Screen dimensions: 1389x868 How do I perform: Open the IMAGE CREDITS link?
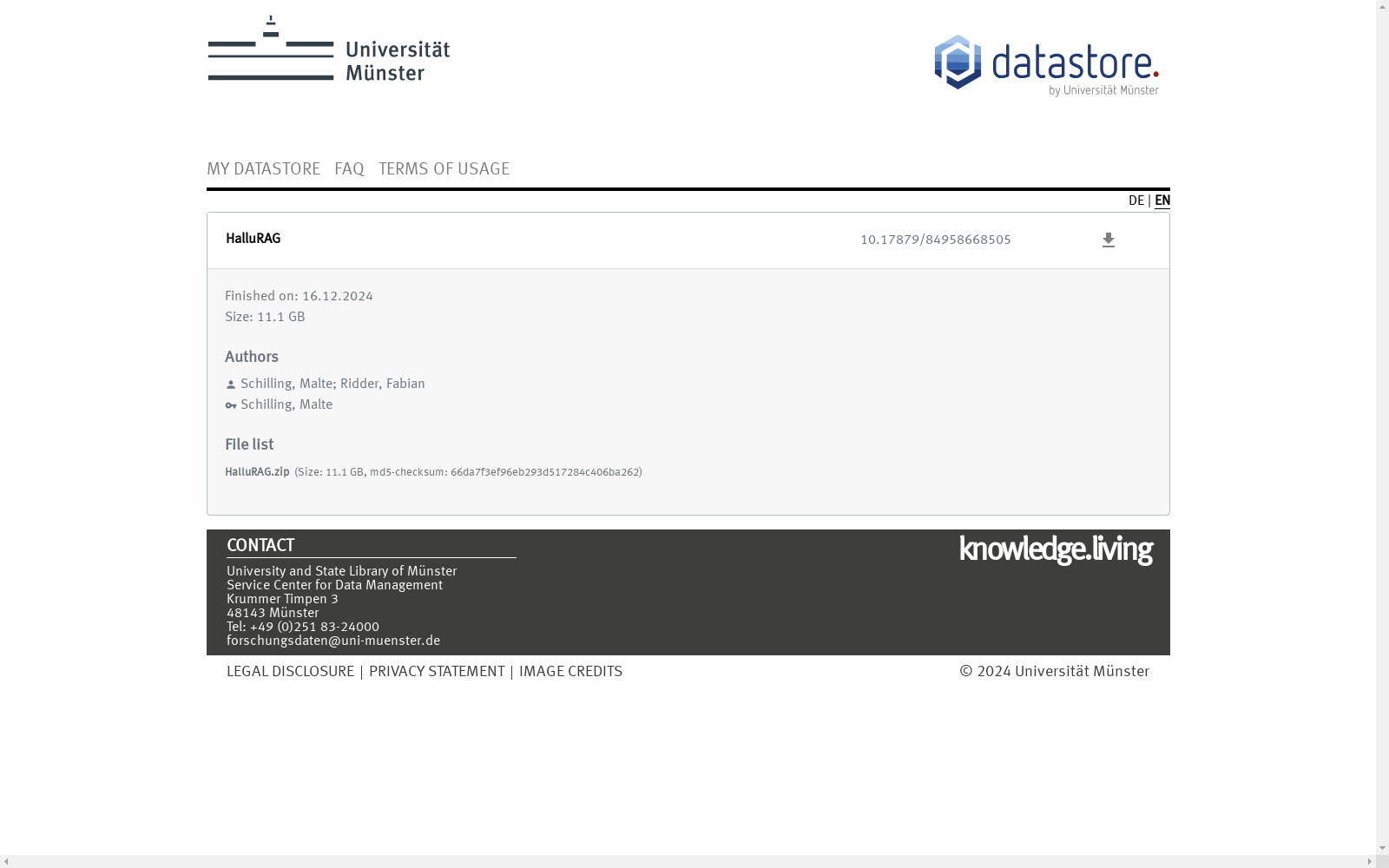[x=570, y=672]
